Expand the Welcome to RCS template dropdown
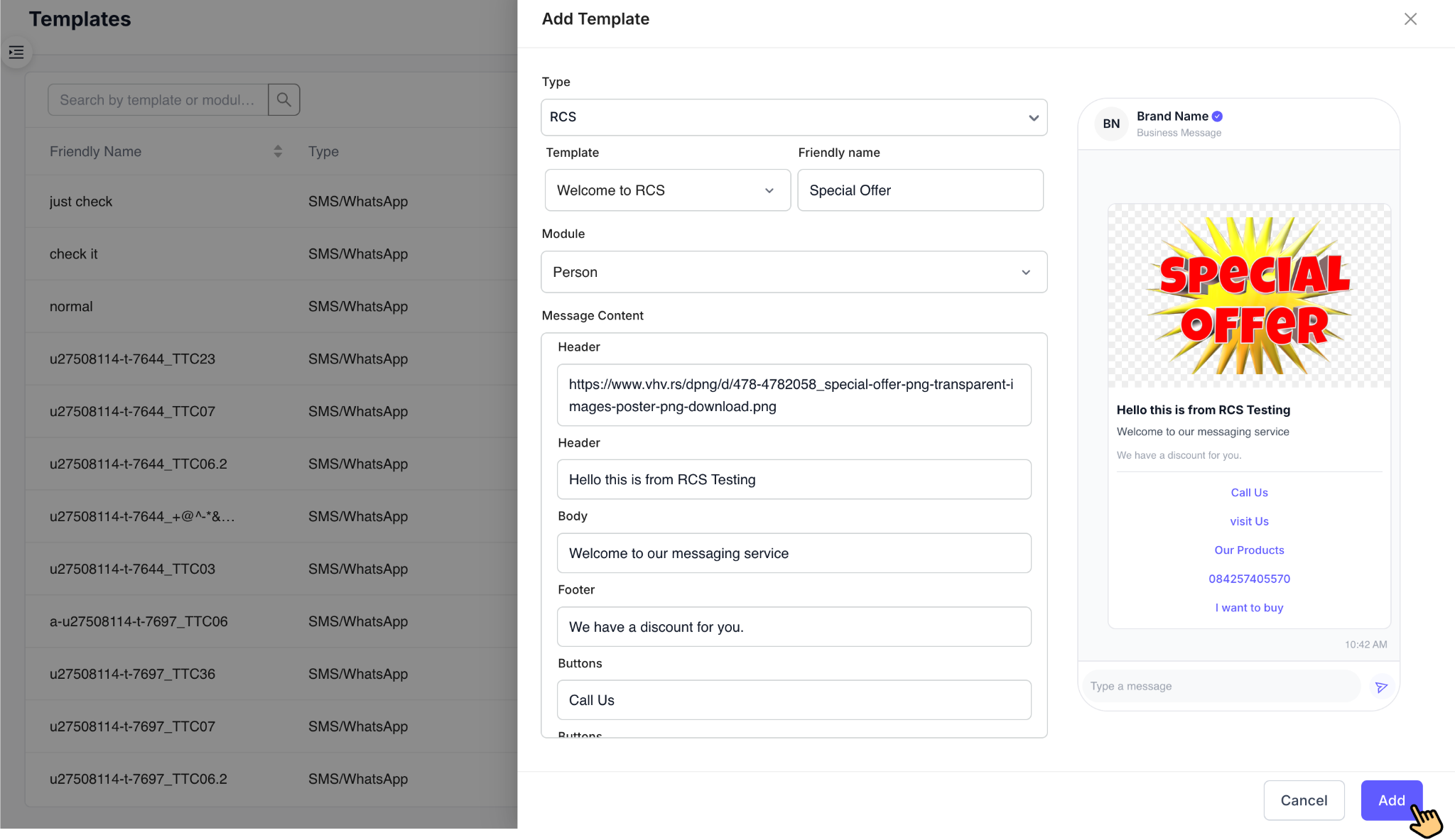The image size is (1455, 840). (667, 190)
